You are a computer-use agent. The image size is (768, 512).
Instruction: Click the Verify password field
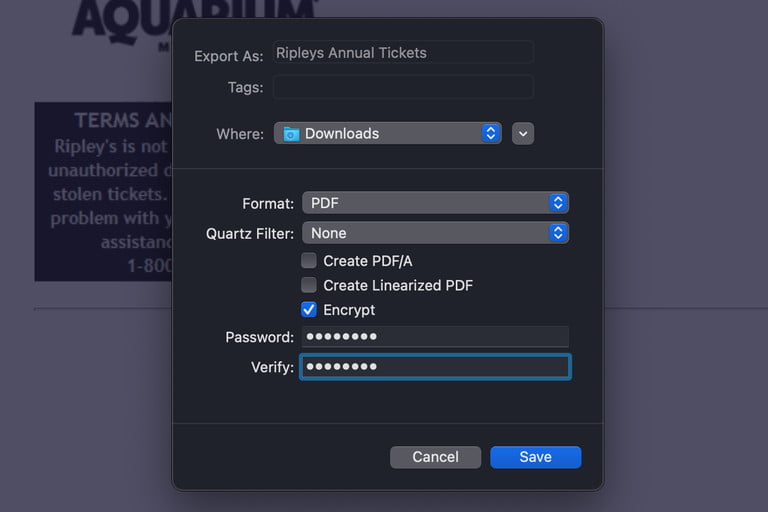[435, 367]
